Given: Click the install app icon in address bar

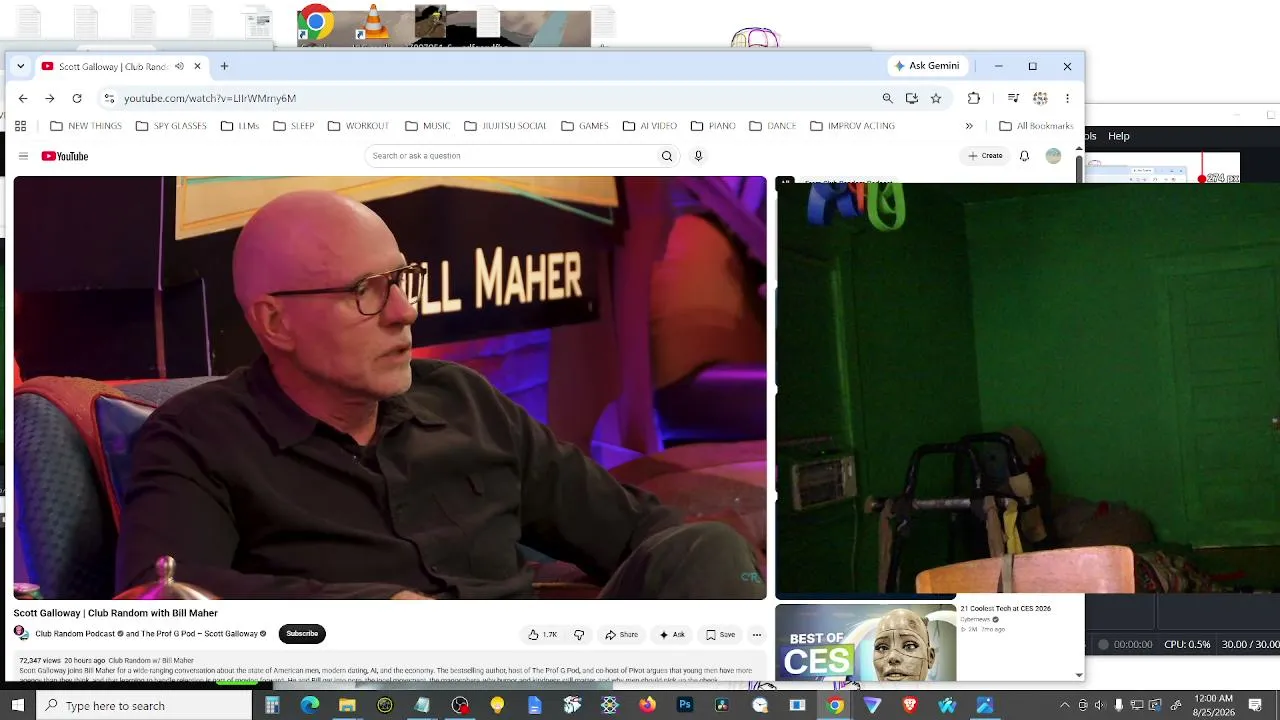Looking at the screenshot, I should pyautogui.click(x=912, y=98).
